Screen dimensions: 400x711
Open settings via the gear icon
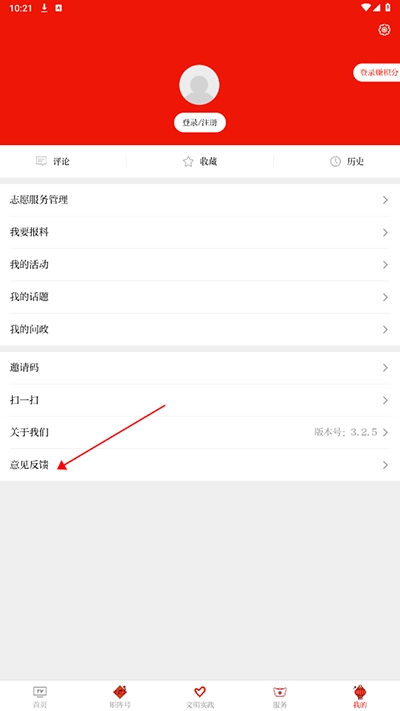coord(384,30)
